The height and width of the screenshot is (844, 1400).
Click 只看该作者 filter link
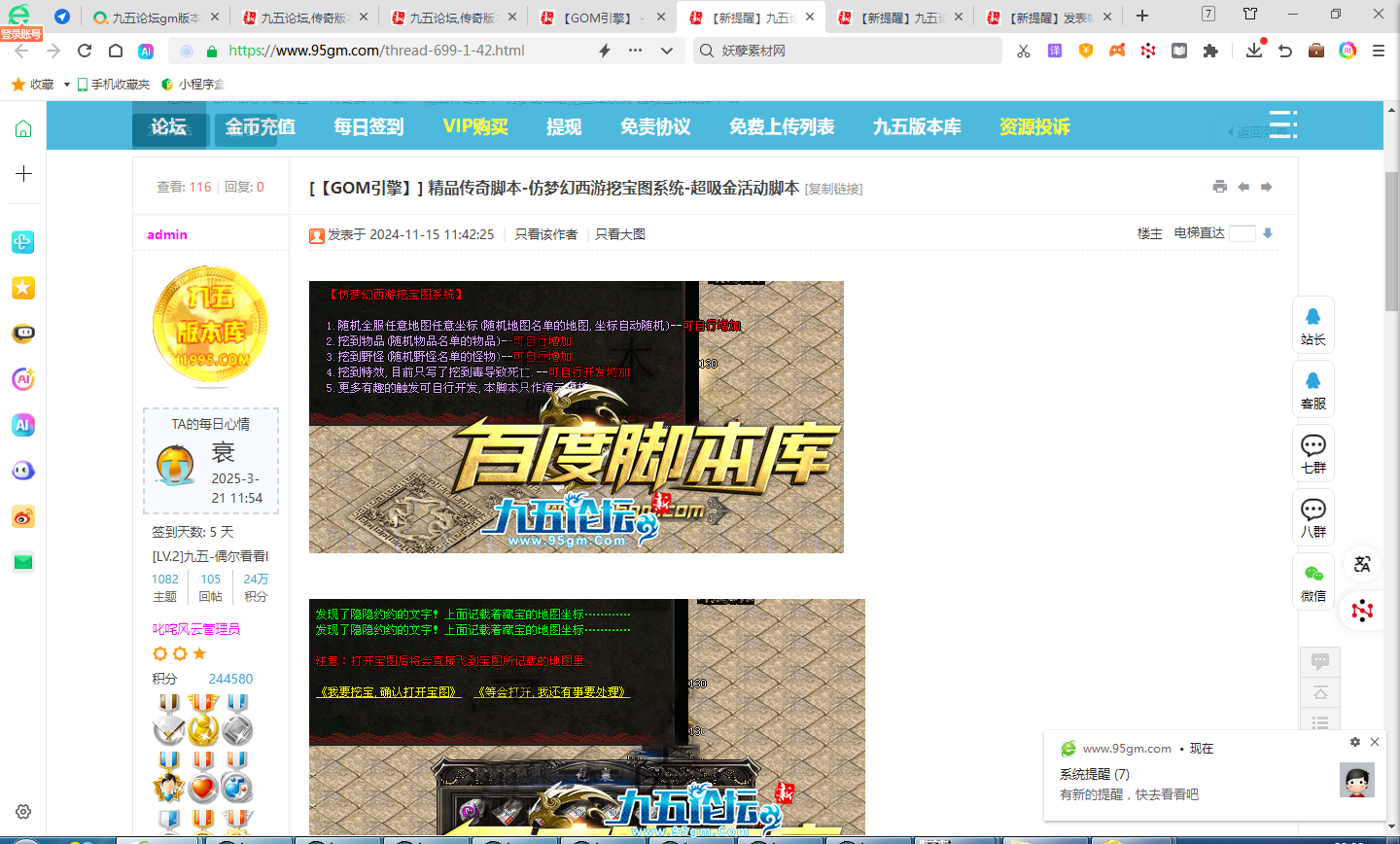point(546,234)
